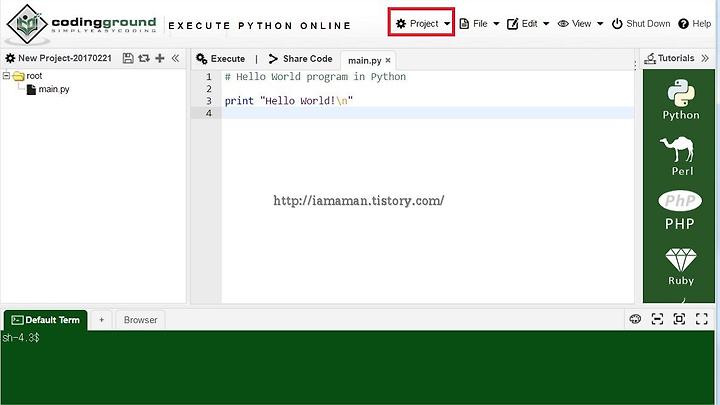
Task: Click the terminal minimize-frame icon
Action: pyautogui.click(x=658, y=319)
